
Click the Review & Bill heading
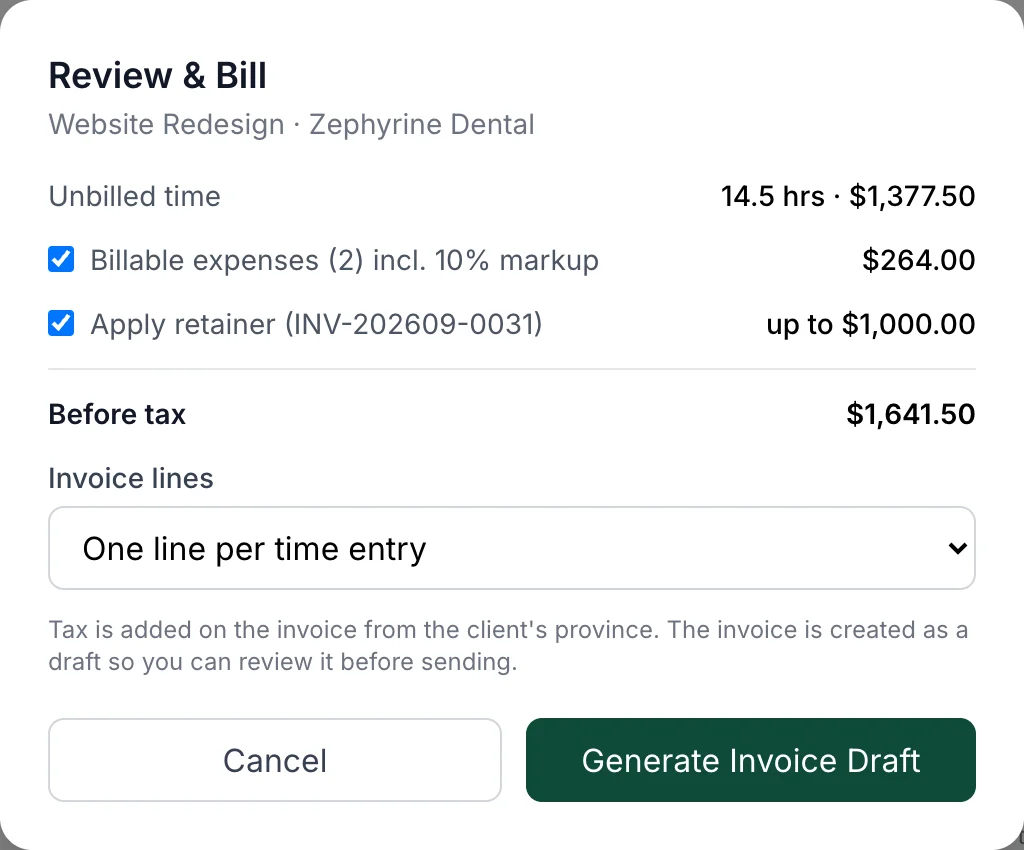157,75
